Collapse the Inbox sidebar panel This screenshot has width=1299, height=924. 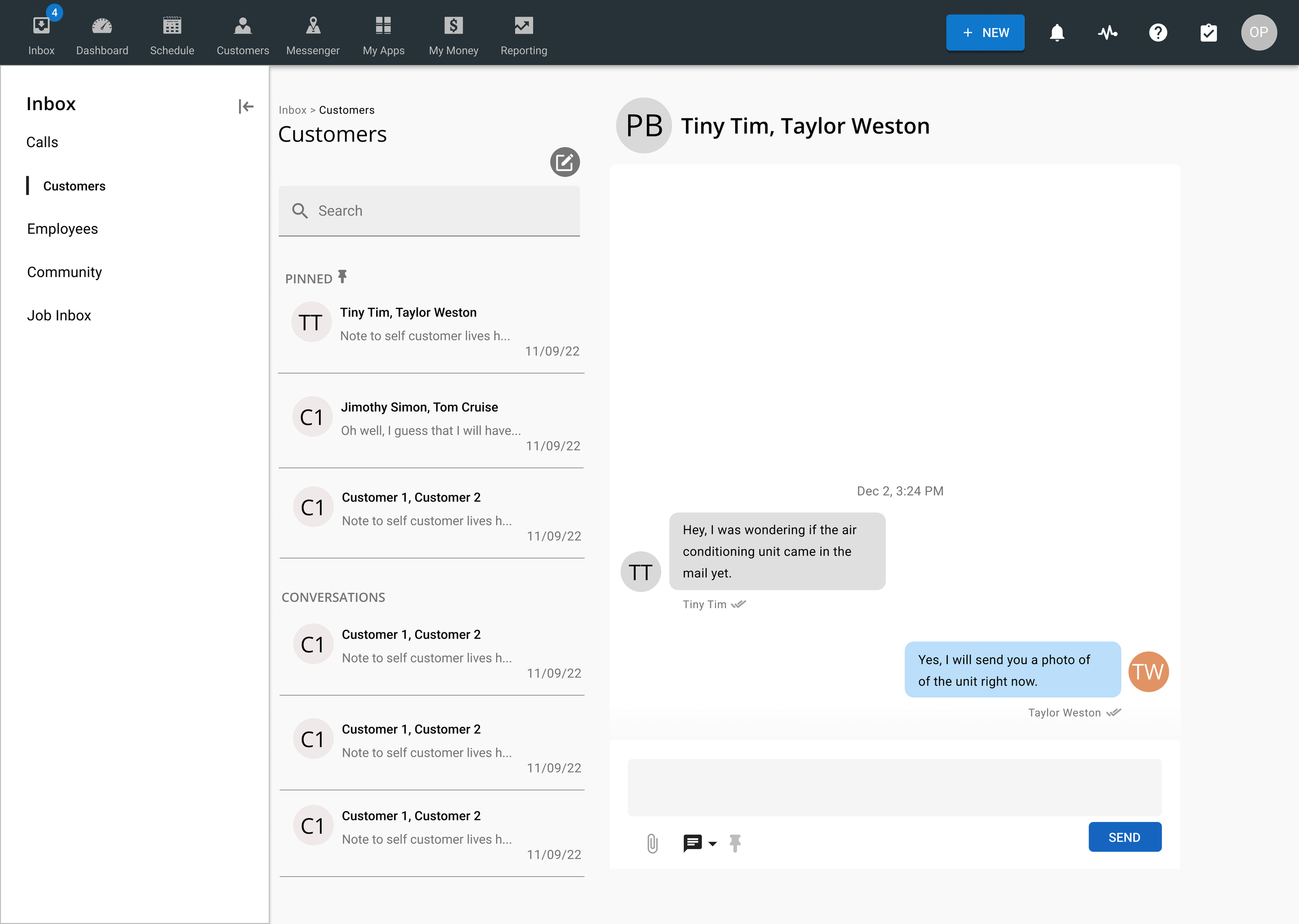[x=246, y=107]
